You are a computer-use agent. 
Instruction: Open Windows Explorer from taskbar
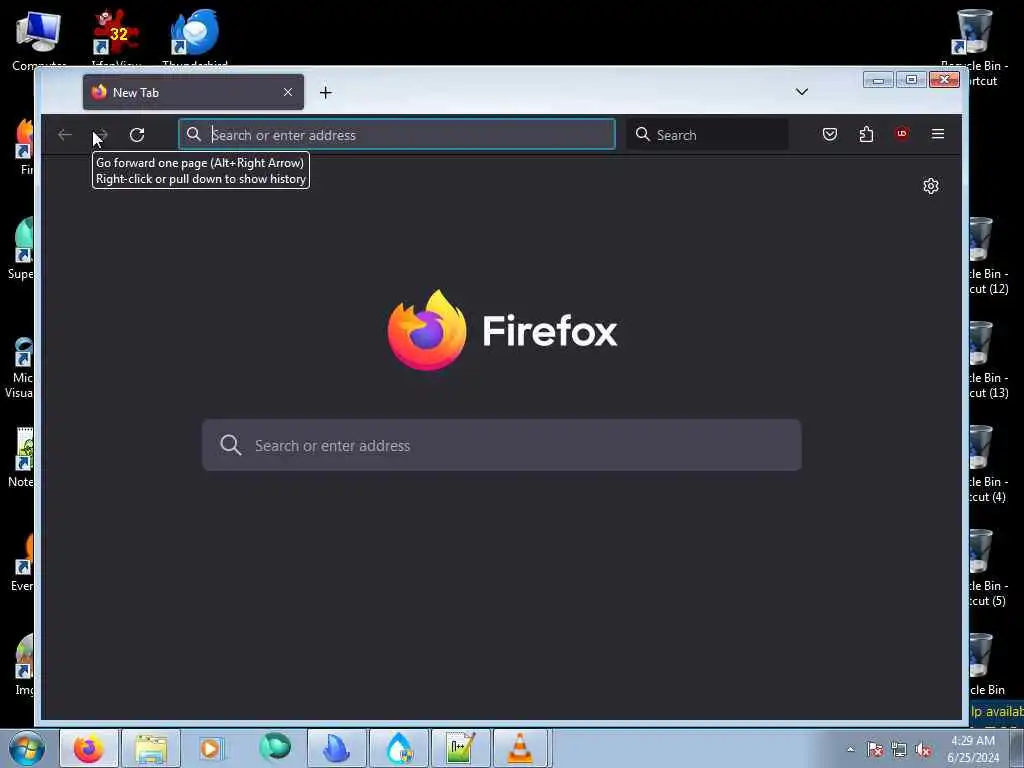point(151,748)
